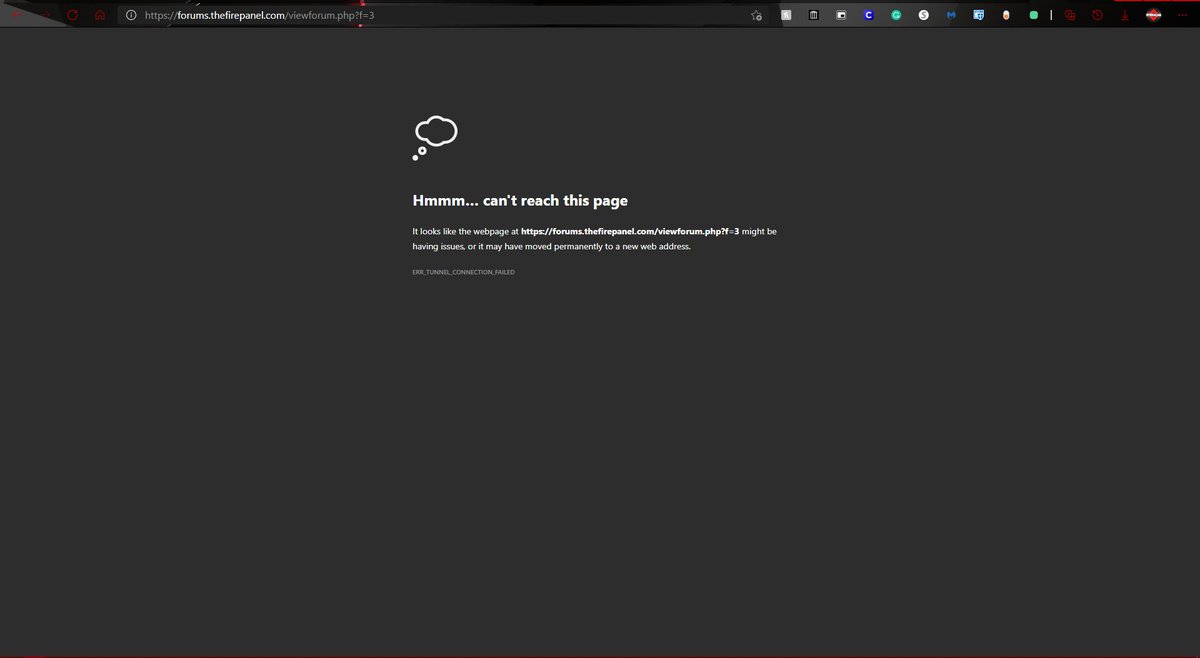This screenshot has width=1200, height=658.
Task: Open the red Collections icon
Action: tap(1070, 15)
